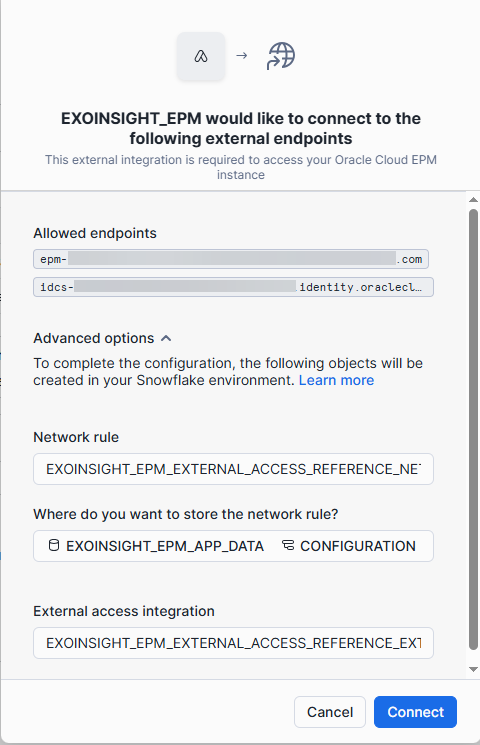Click into the External access integration field
This screenshot has height=745, width=480.
pyautogui.click(x=233, y=643)
